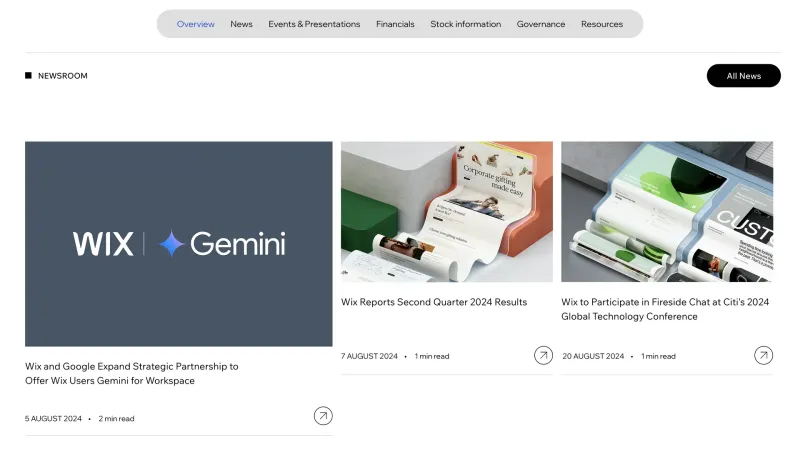Viewport: 800px width, 450px height.
Task: Click the NEWSROOM section label
Action: point(63,76)
